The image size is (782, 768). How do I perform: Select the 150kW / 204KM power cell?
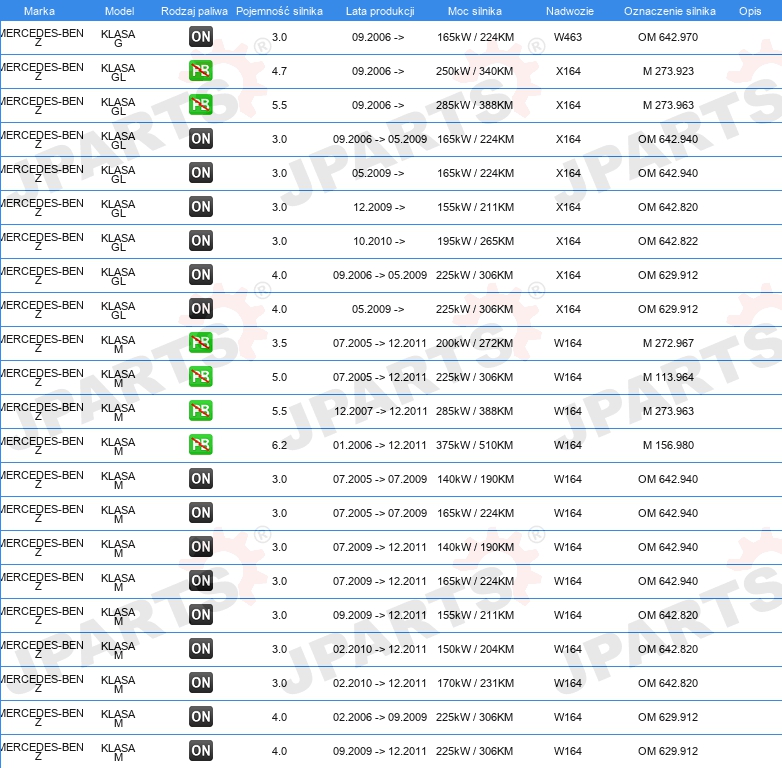point(476,649)
